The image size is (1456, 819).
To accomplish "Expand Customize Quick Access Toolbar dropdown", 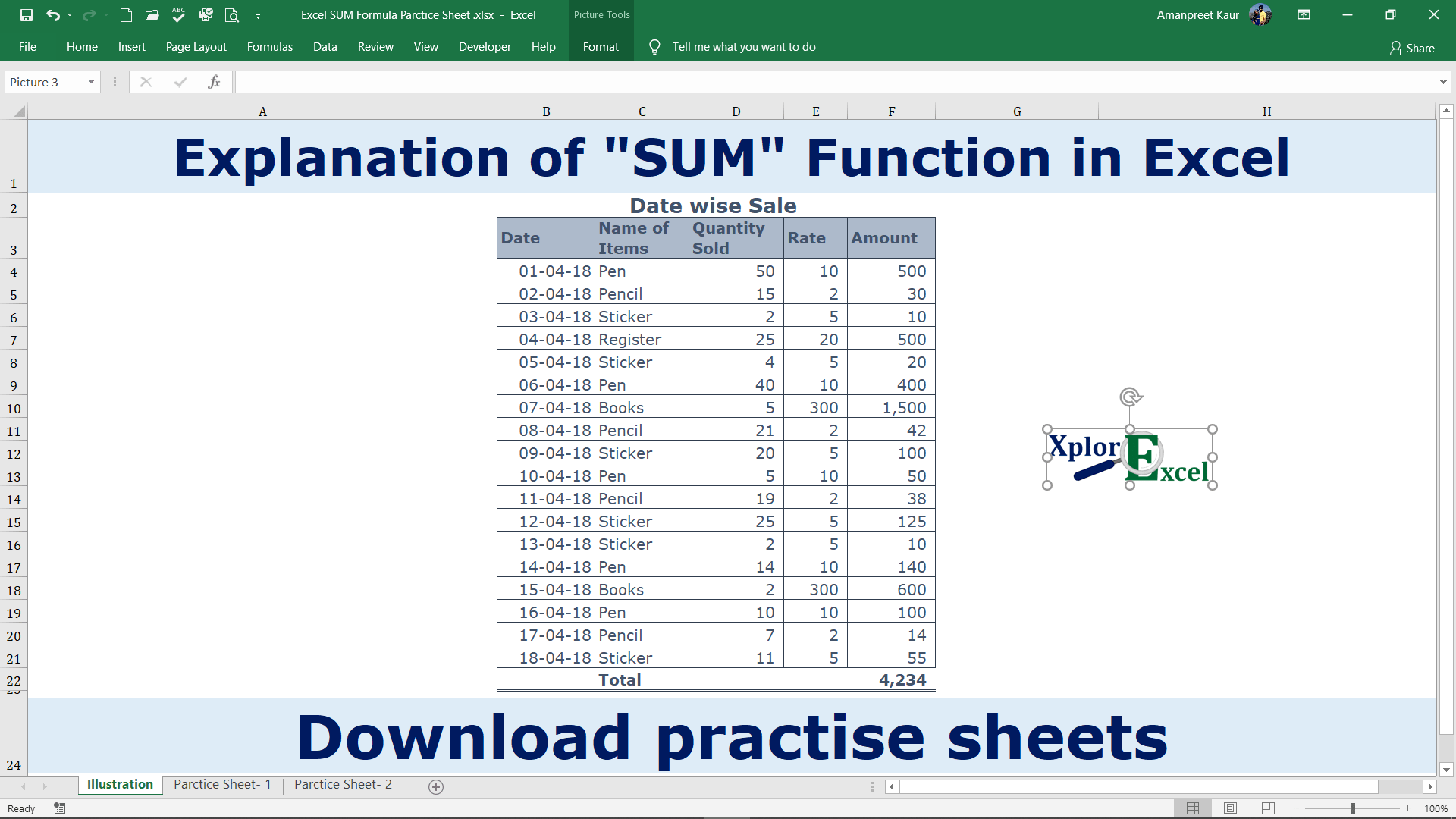I will pos(258,16).
